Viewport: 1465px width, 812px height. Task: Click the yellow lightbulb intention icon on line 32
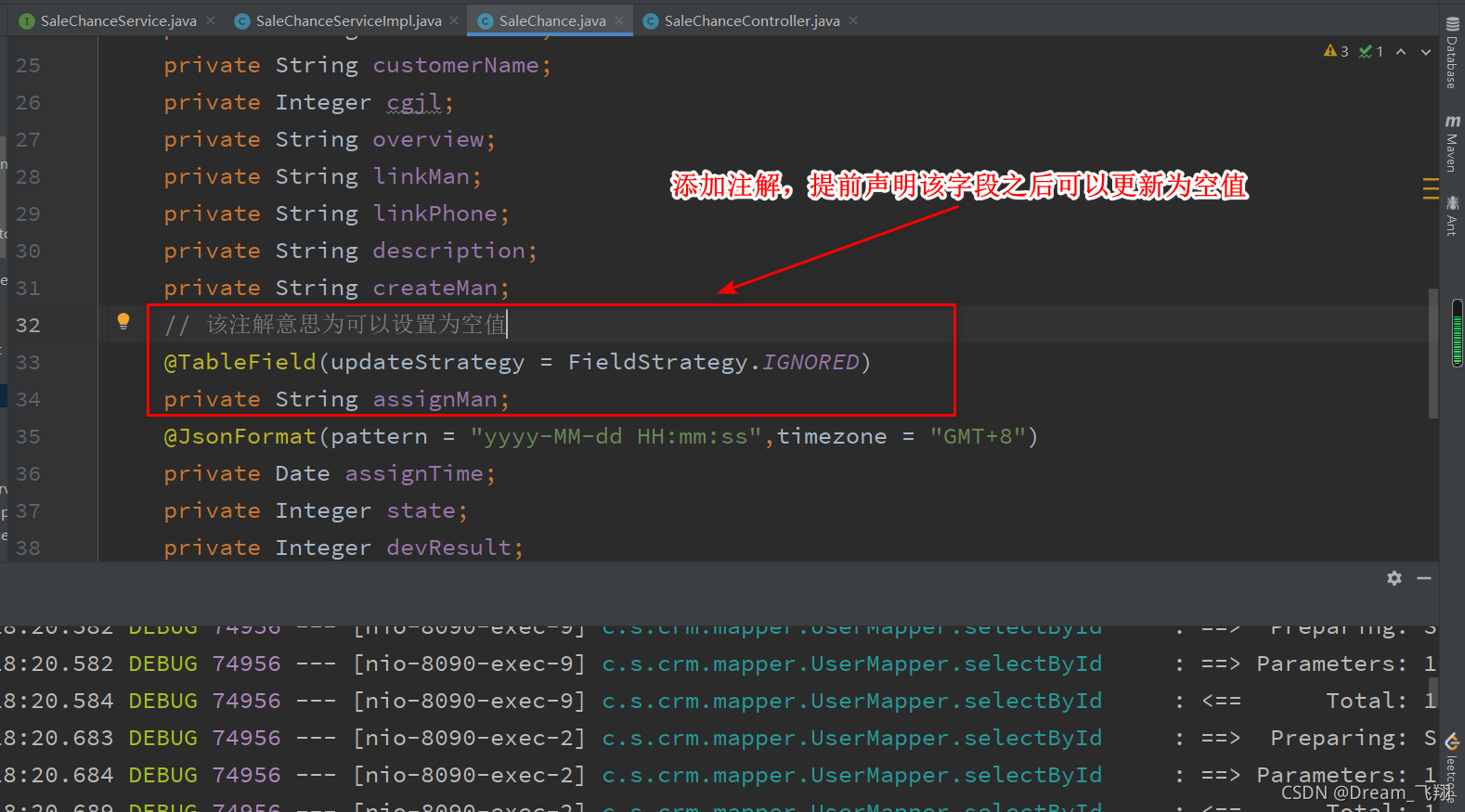pos(123,322)
